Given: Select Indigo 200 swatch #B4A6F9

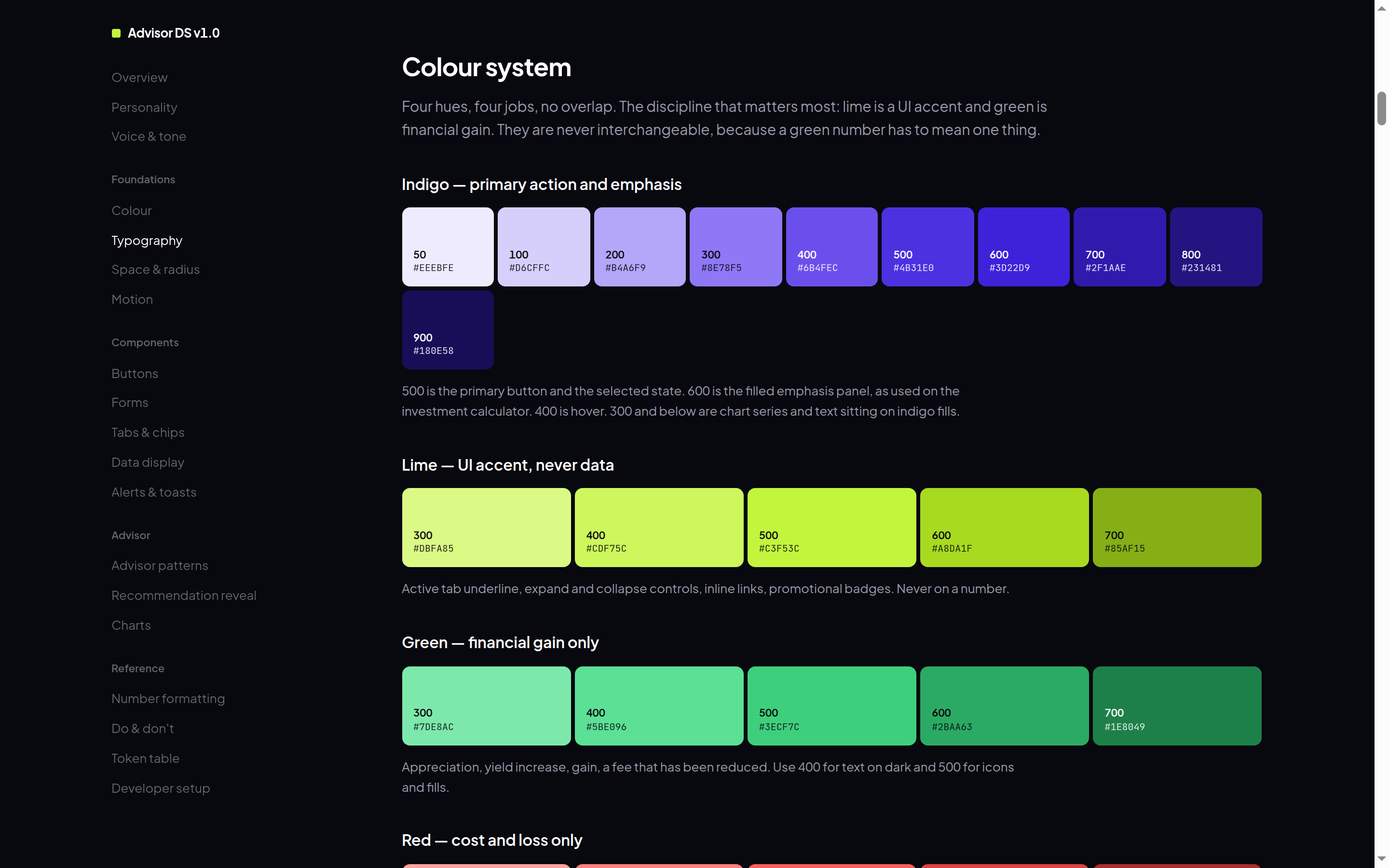Looking at the screenshot, I should [640, 247].
